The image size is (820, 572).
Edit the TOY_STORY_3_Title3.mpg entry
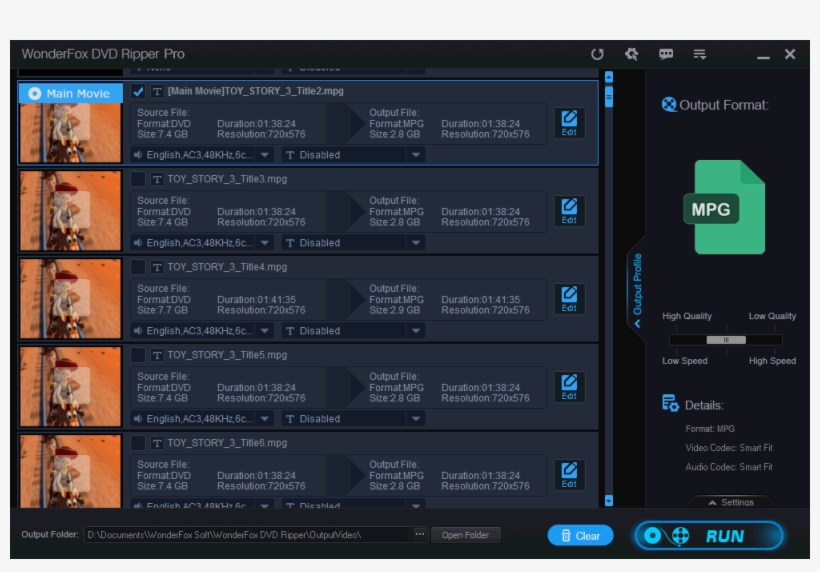click(569, 211)
